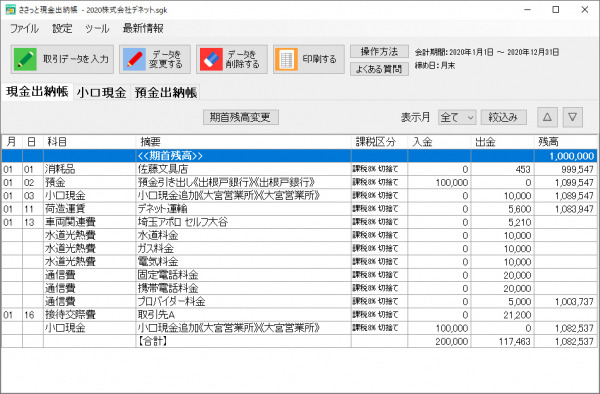Open the 表示月 month dropdown
The width and height of the screenshot is (600, 394).
coord(457,117)
